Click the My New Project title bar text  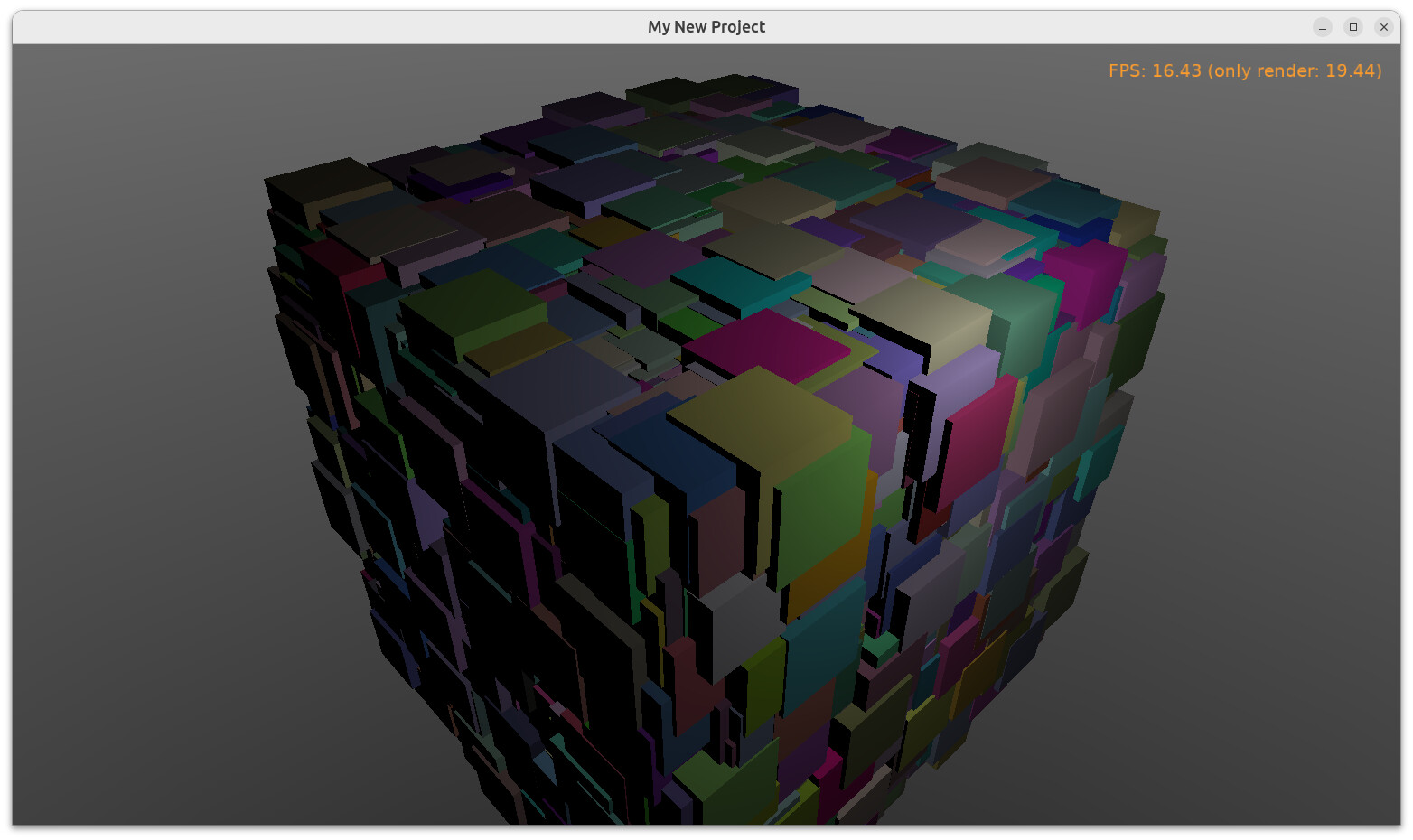[706, 27]
